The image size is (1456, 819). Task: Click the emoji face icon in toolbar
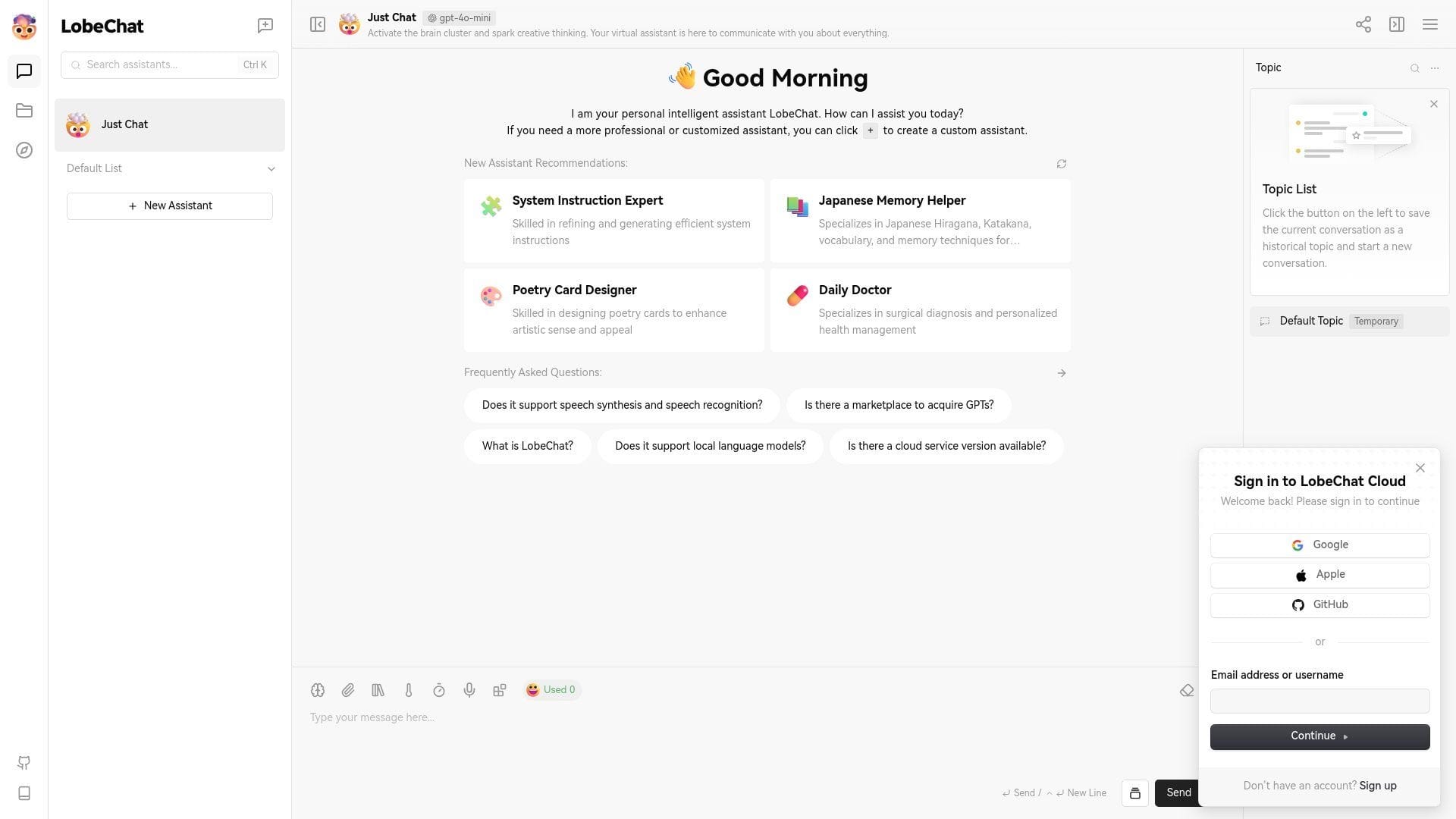pos(533,690)
